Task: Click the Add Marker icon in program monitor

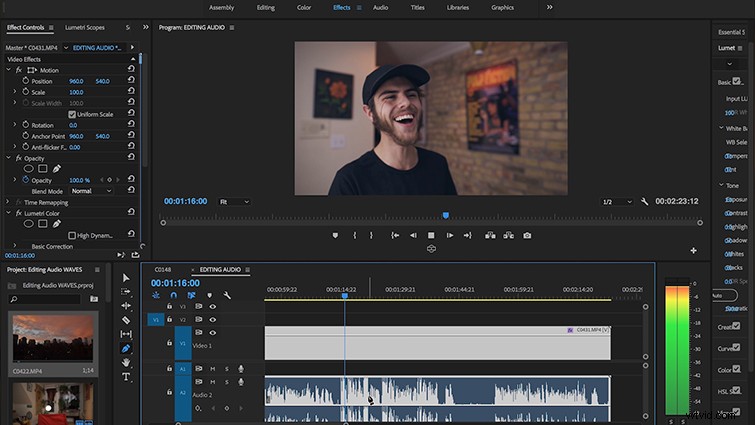Action: 335,235
